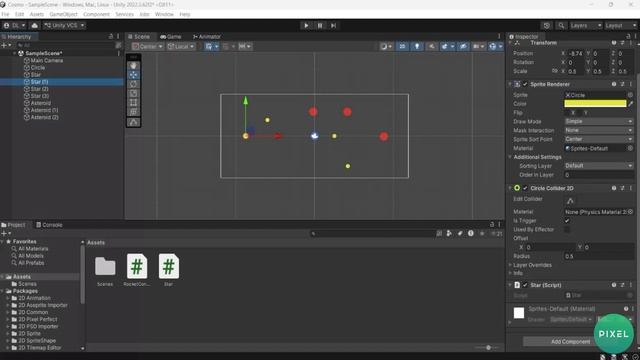Viewport: 640px width, 360px height.
Task: Select the Star script asset
Action: pos(169,270)
